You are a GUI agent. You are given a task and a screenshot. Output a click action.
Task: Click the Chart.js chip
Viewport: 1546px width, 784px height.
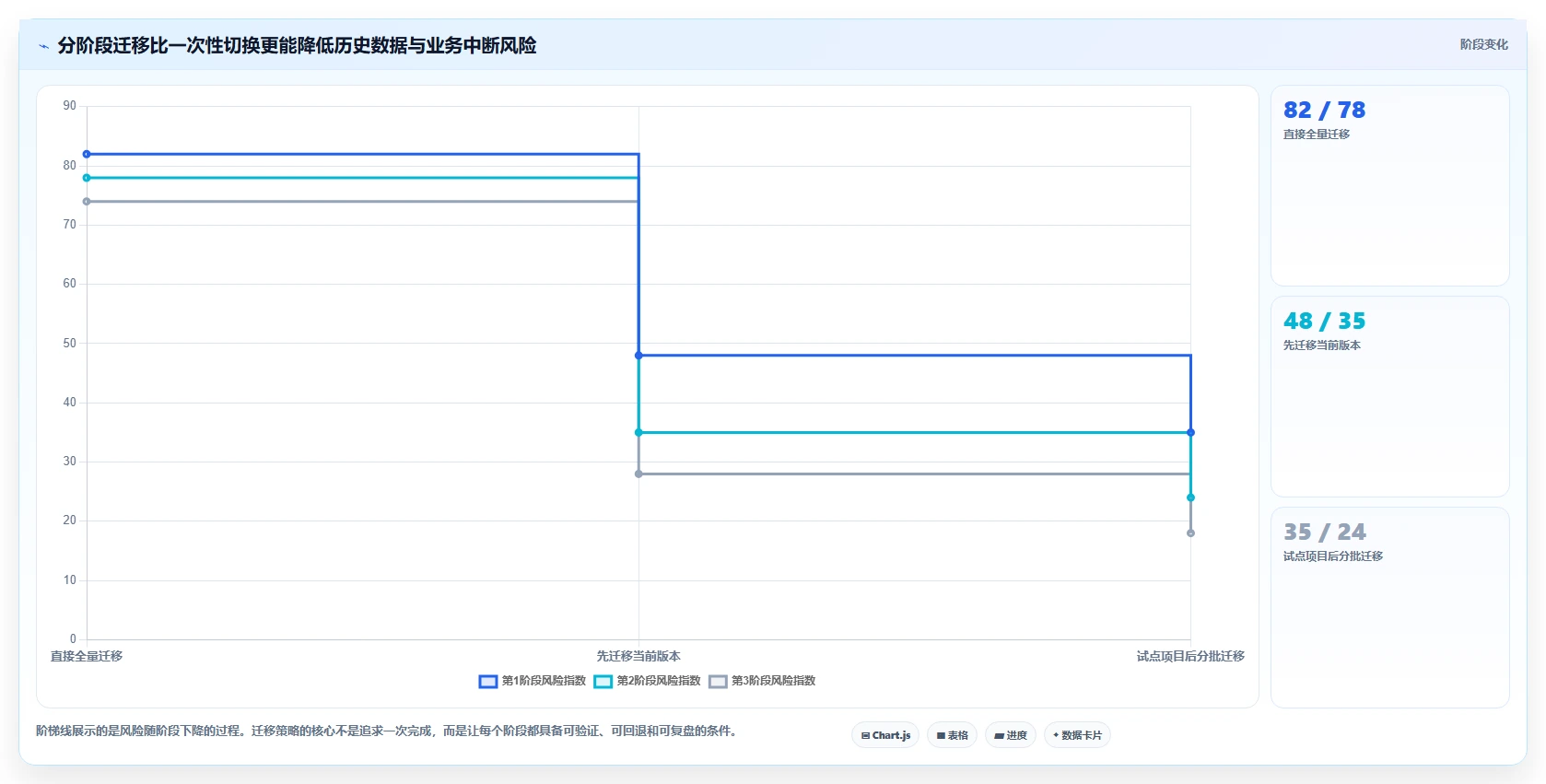point(885,735)
